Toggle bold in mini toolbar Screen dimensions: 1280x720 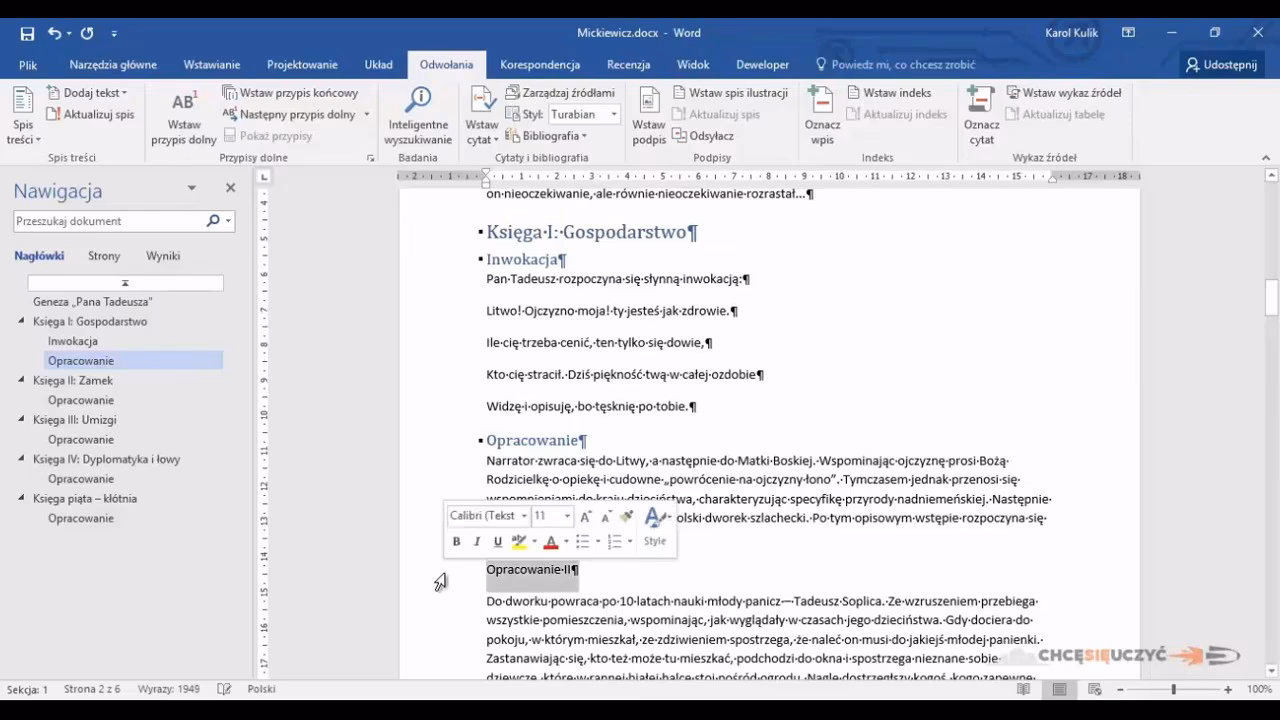tap(456, 541)
